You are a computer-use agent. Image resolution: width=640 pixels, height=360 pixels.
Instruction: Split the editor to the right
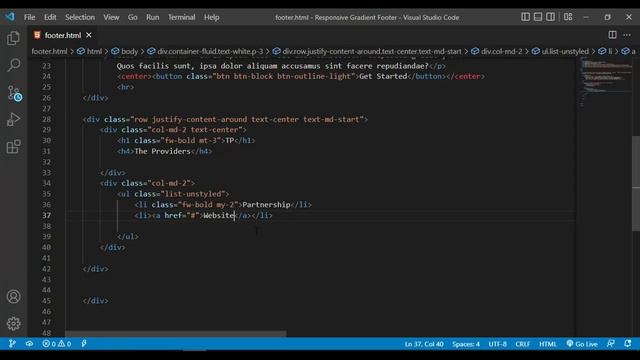click(x=612, y=35)
